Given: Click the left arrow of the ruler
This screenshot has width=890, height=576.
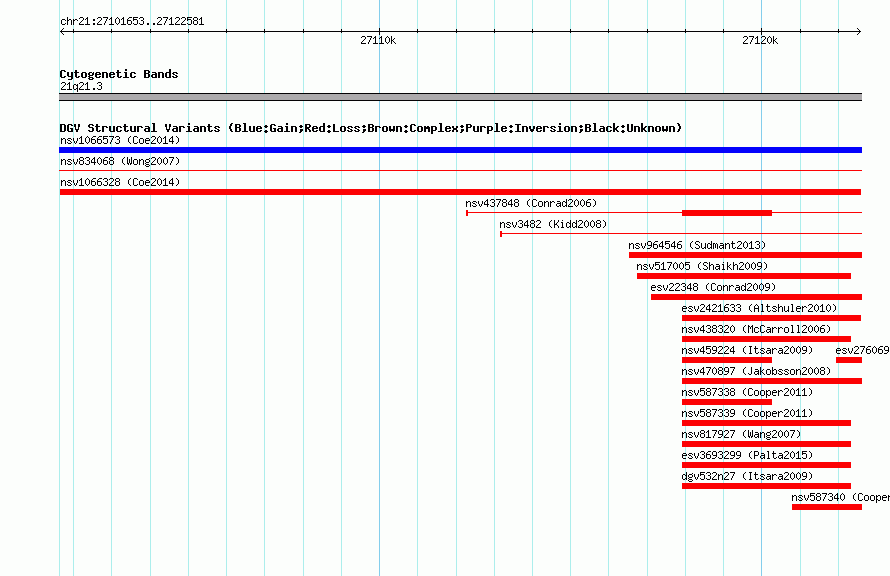Looking at the screenshot, I should pyautogui.click(x=63, y=31).
